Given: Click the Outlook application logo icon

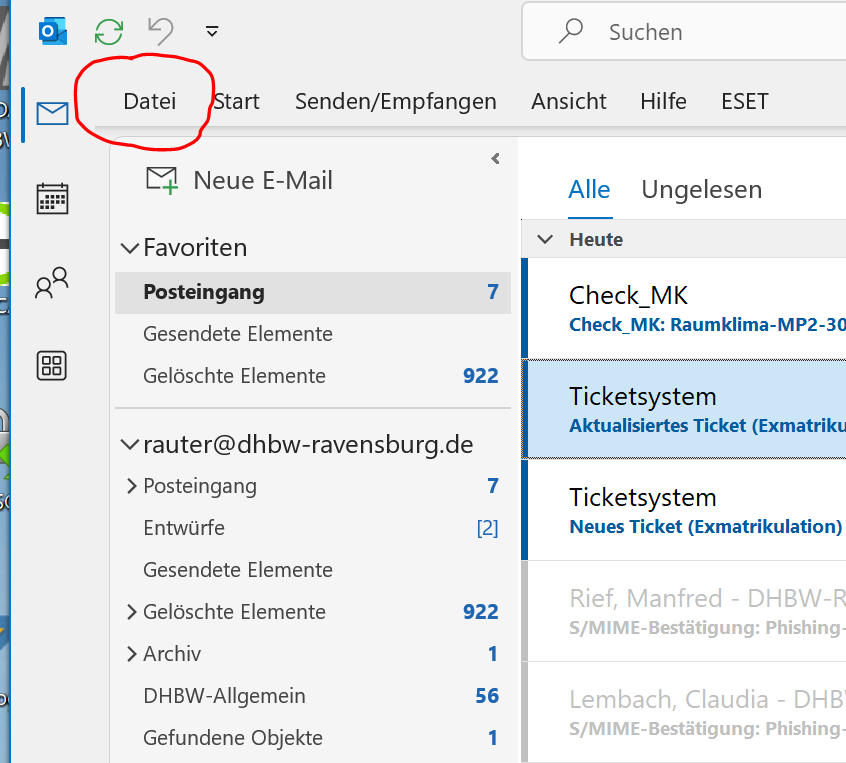Looking at the screenshot, I should (53, 31).
